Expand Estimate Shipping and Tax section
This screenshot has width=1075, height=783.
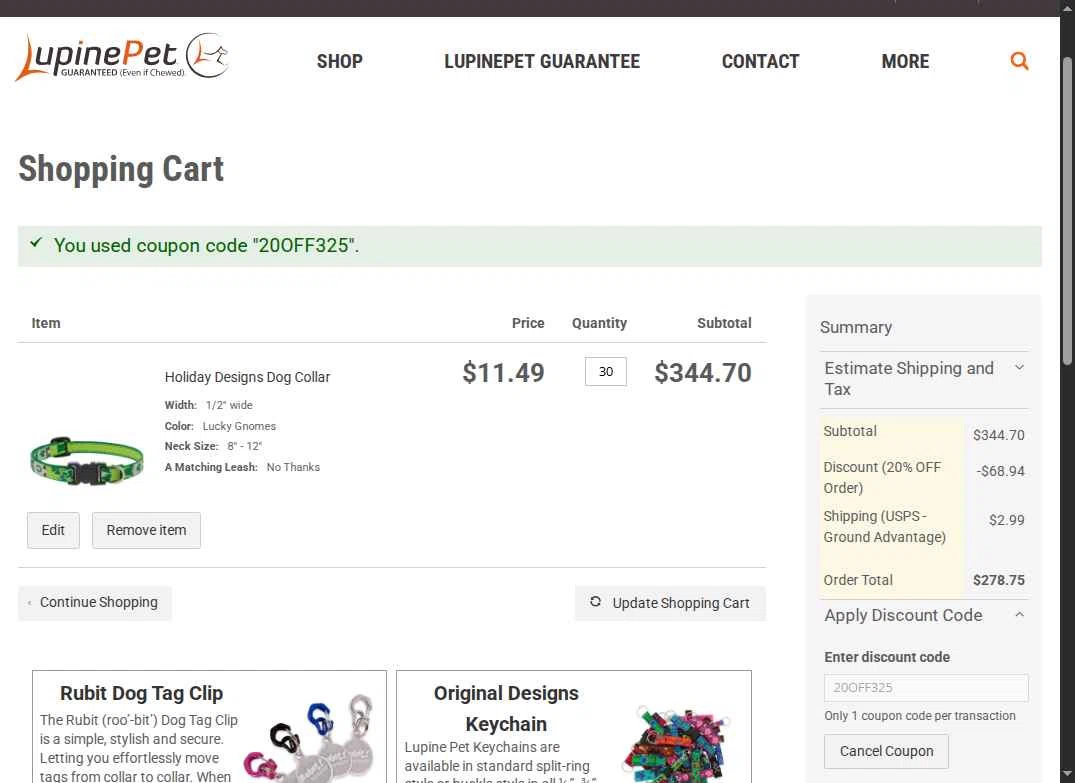(x=923, y=378)
